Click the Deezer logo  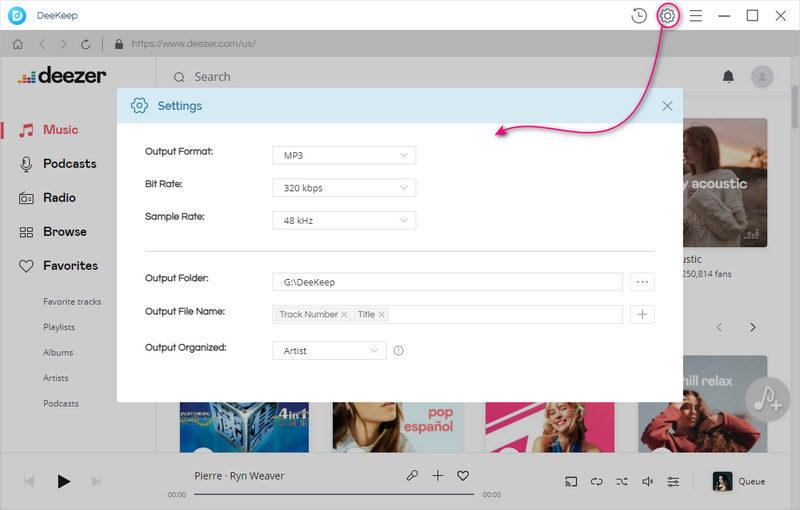[x=62, y=75]
